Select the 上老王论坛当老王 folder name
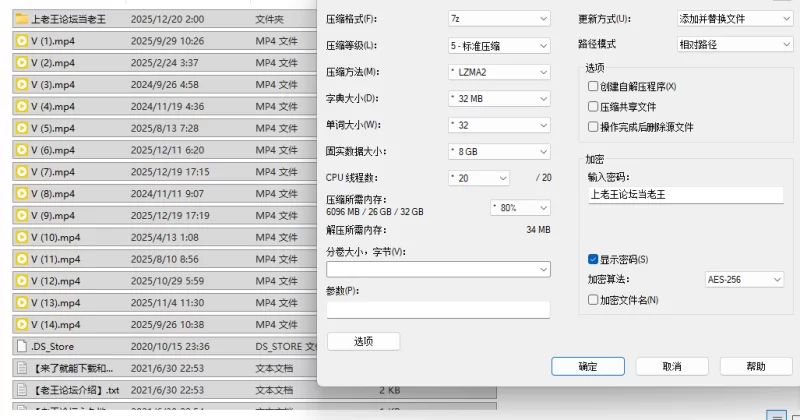Screen dimensions: 800x420 (68, 19)
